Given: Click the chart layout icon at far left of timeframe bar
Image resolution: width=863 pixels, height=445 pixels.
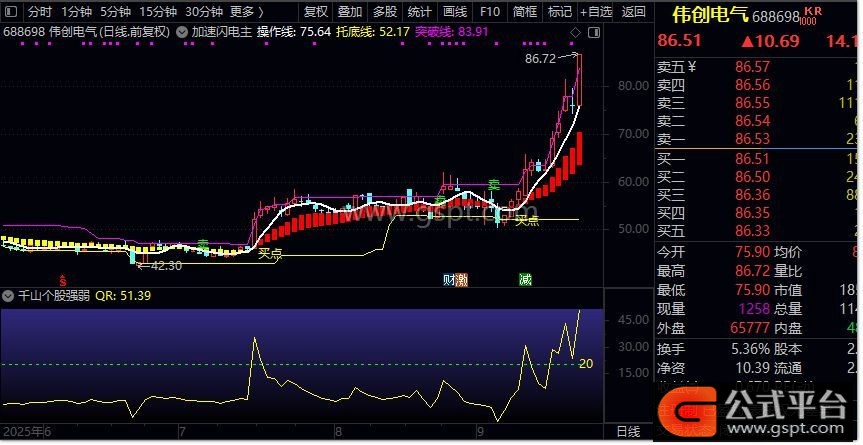Looking at the screenshot, I should 10,12.
